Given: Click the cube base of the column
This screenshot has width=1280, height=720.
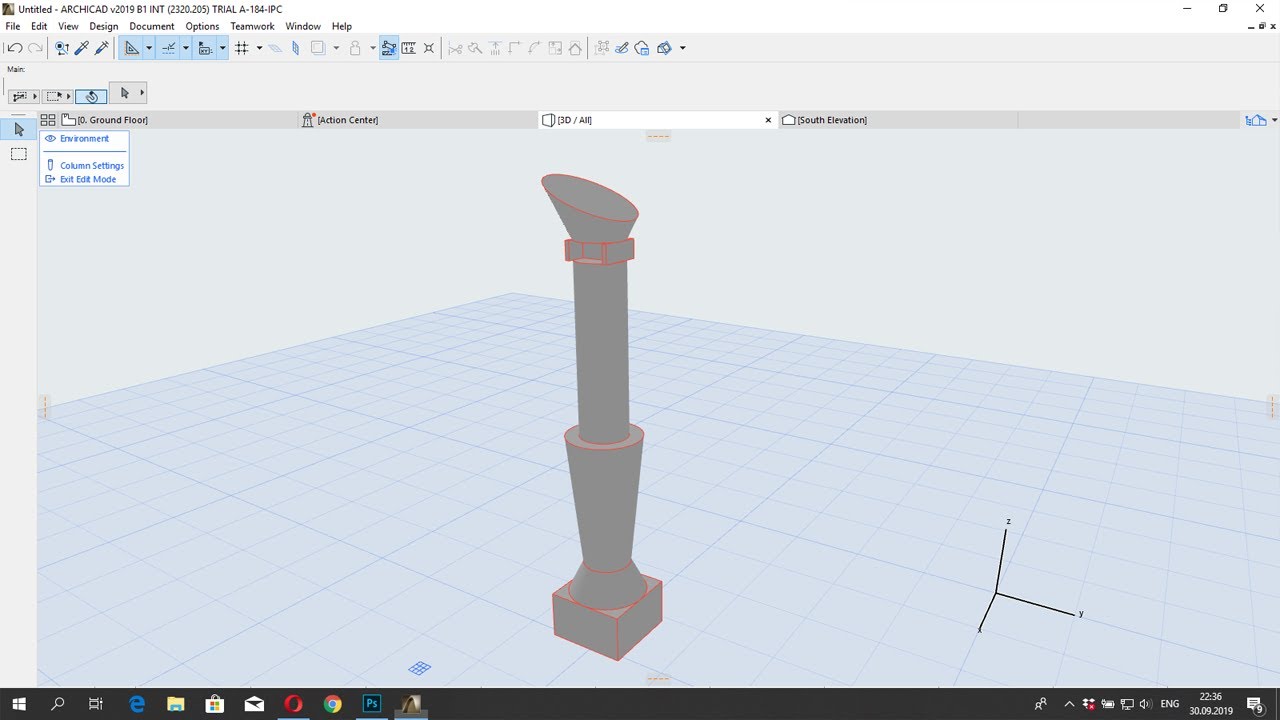Looking at the screenshot, I should (x=608, y=618).
